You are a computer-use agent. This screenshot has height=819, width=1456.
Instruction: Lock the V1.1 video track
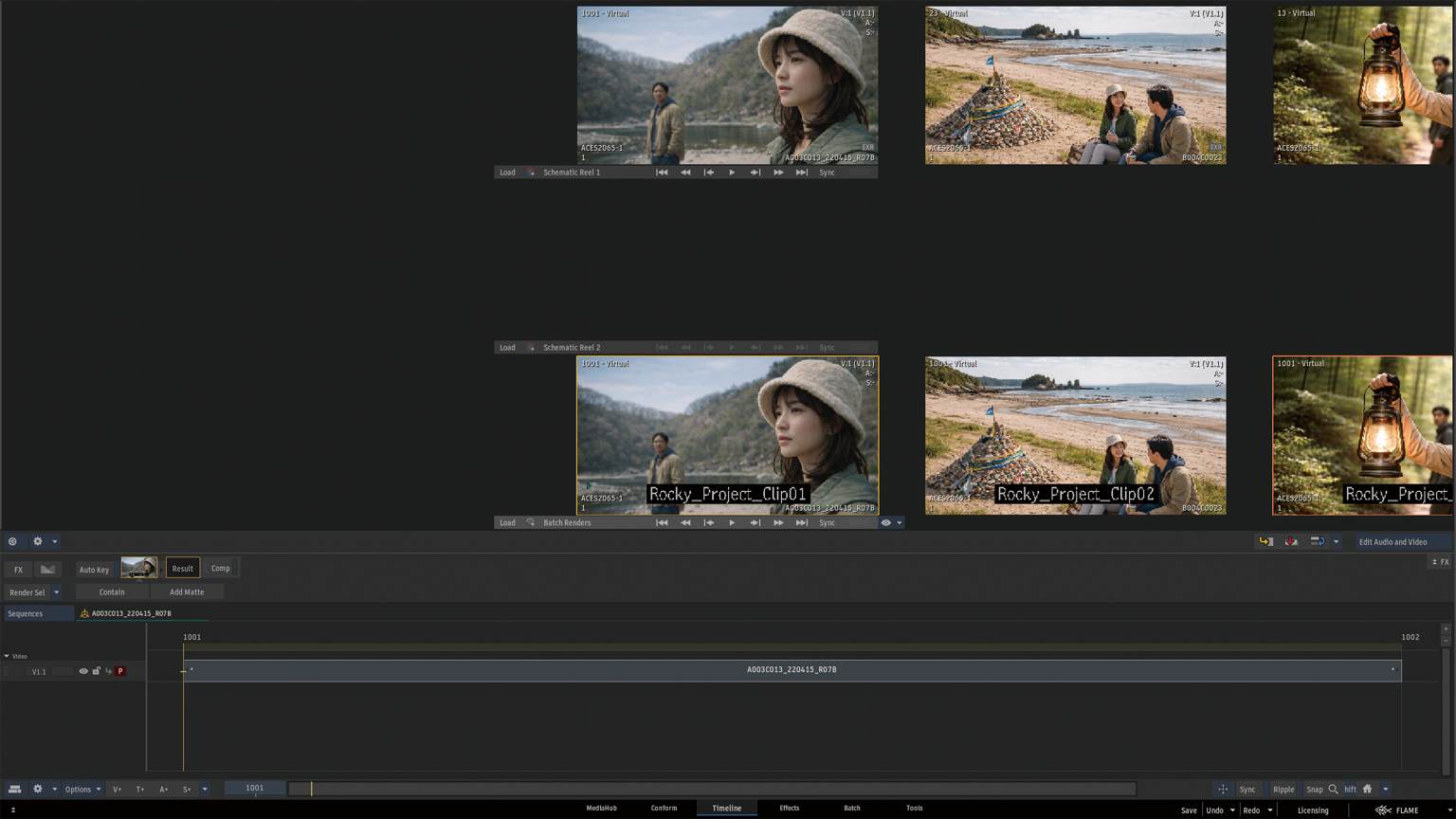point(96,671)
